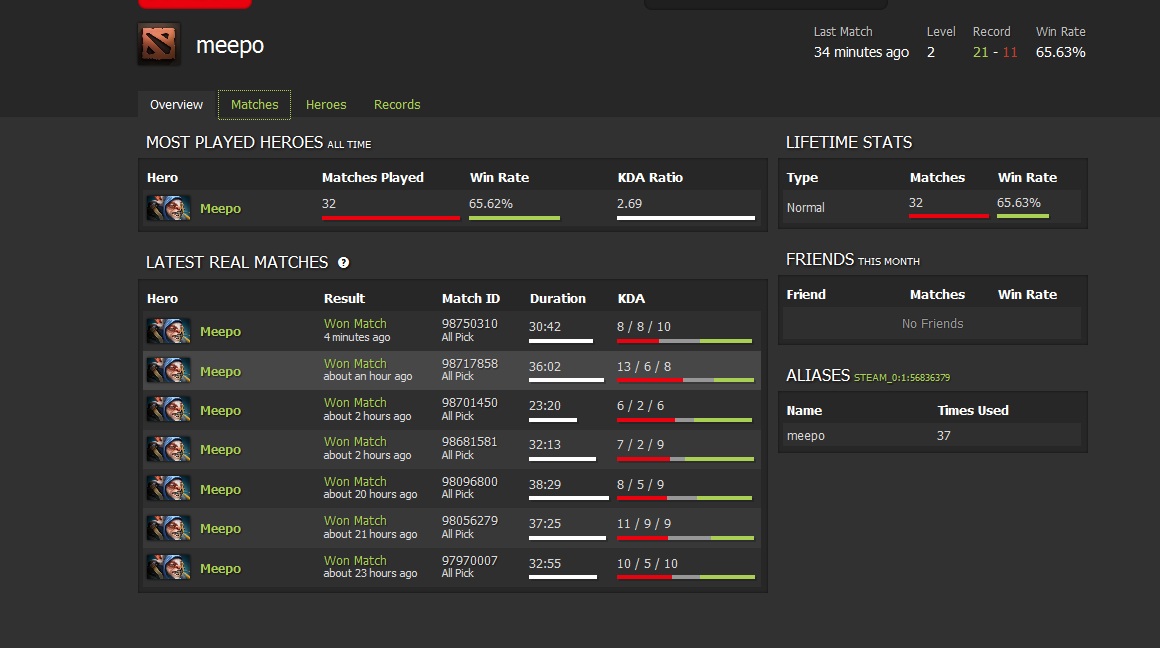Click Meepo portrait for match 98701450
The image size is (1160, 648).
(169, 410)
